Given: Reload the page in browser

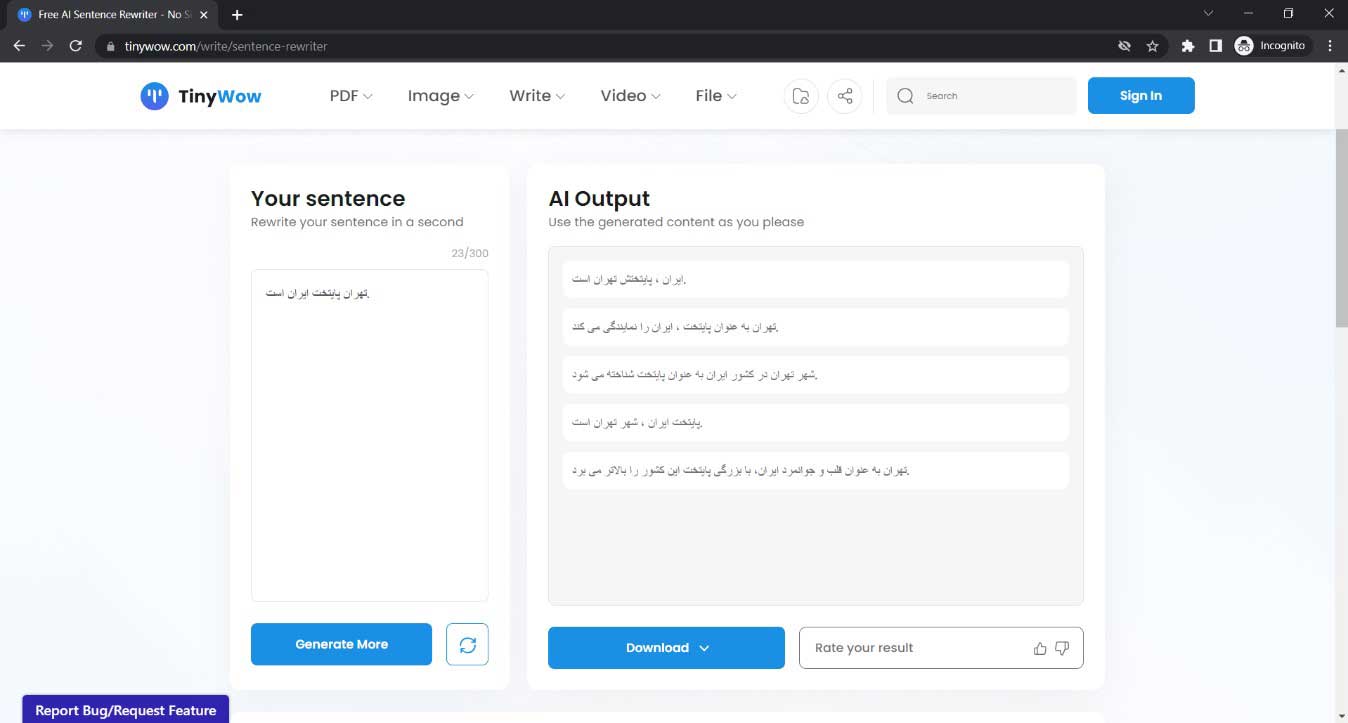Looking at the screenshot, I should [x=75, y=46].
